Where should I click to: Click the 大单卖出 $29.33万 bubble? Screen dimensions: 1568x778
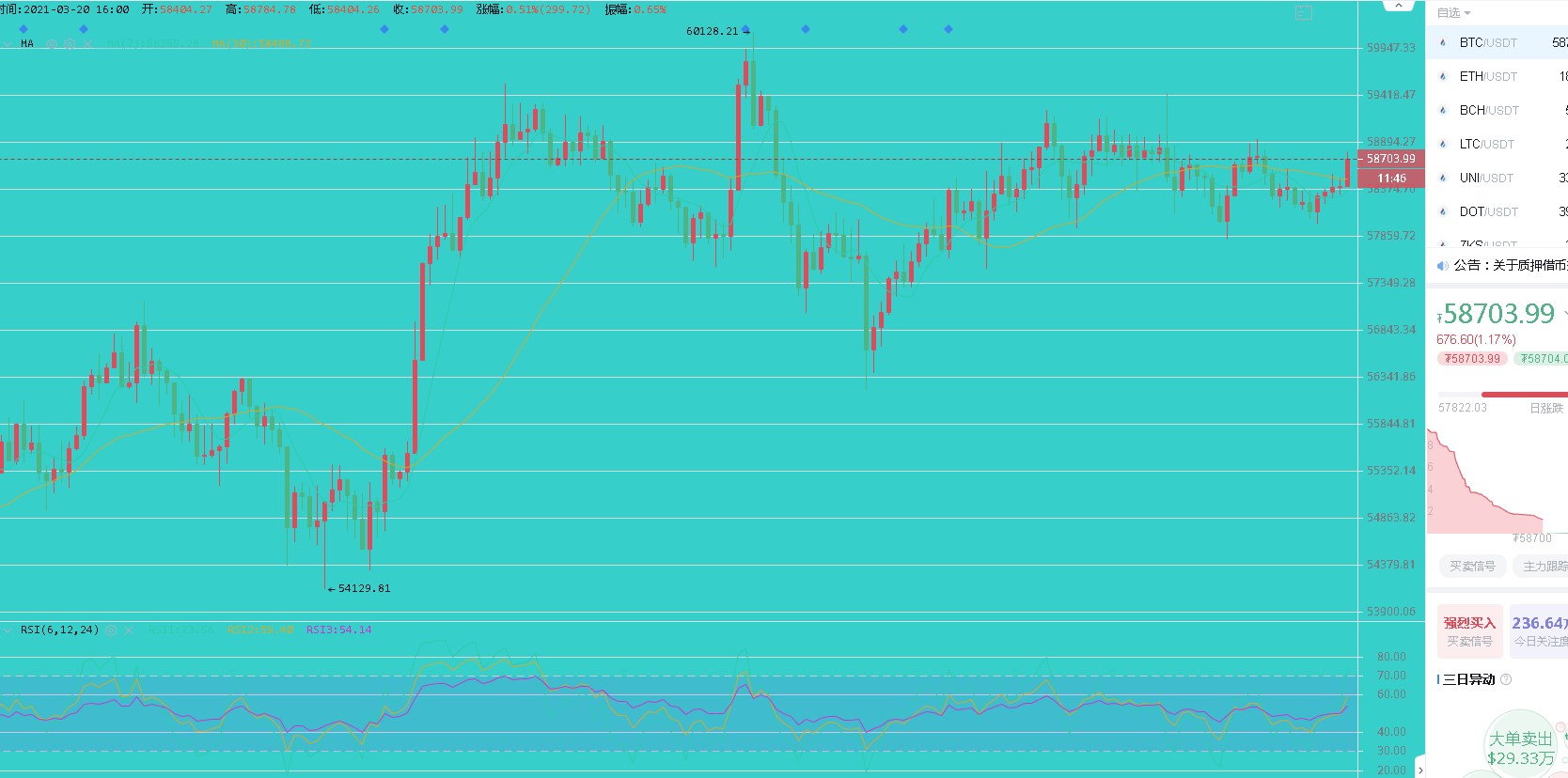pyautogui.click(x=1520, y=748)
